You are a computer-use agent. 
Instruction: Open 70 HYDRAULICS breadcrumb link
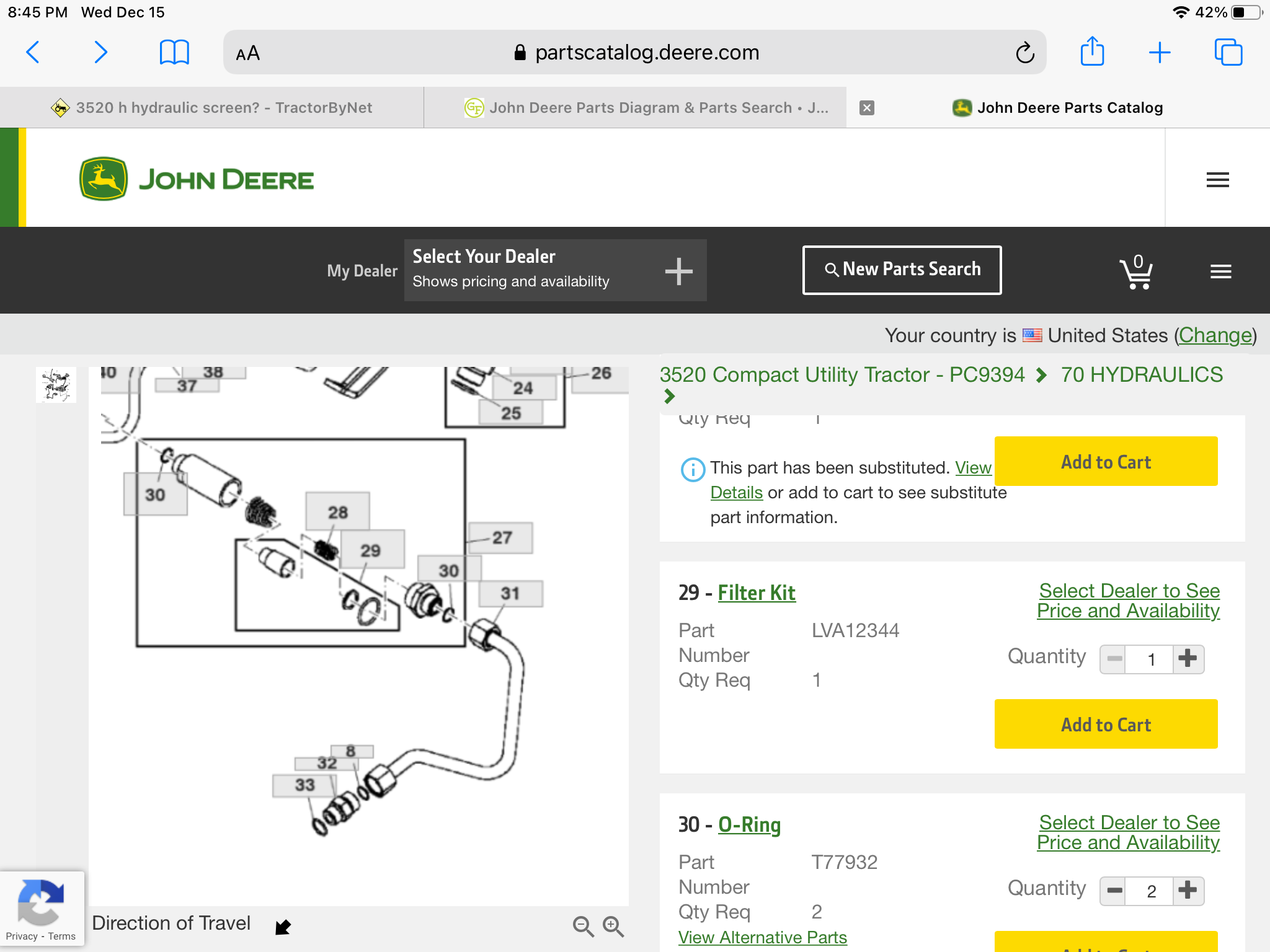coord(1142,375)
